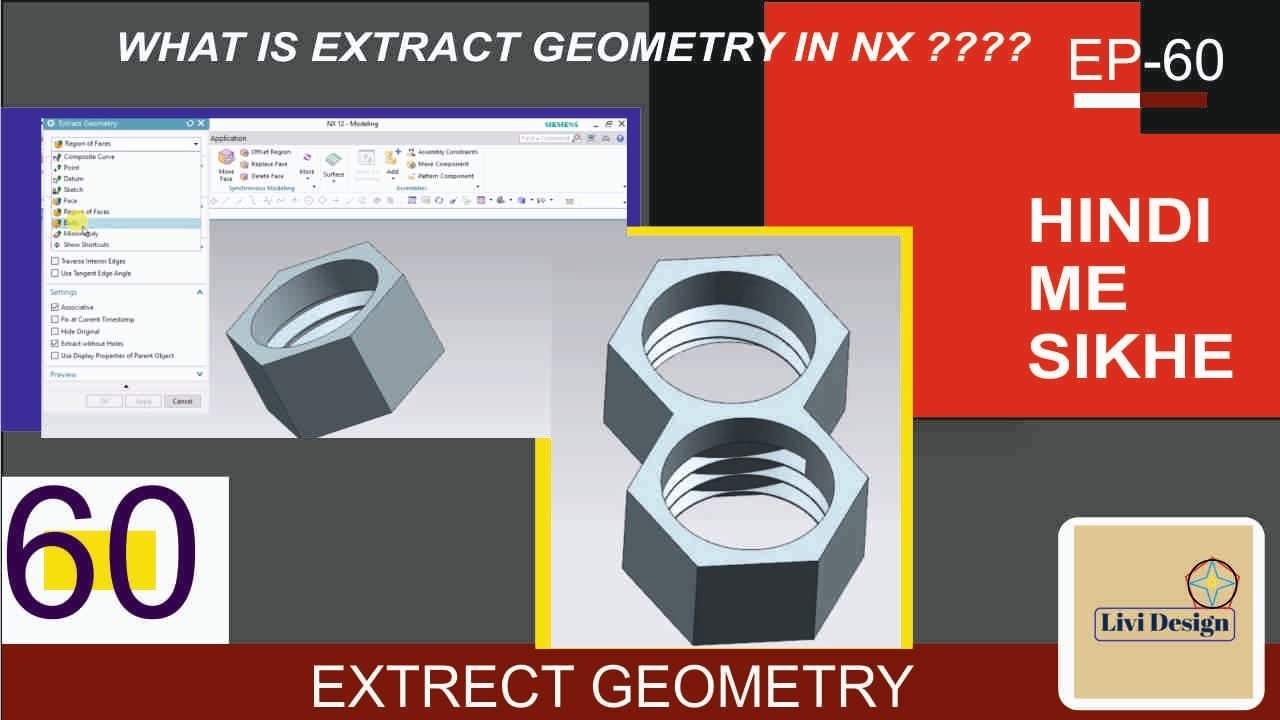Click the Livi Design logo
This screenshot has height=720, width=1280.
(1162, 612)
